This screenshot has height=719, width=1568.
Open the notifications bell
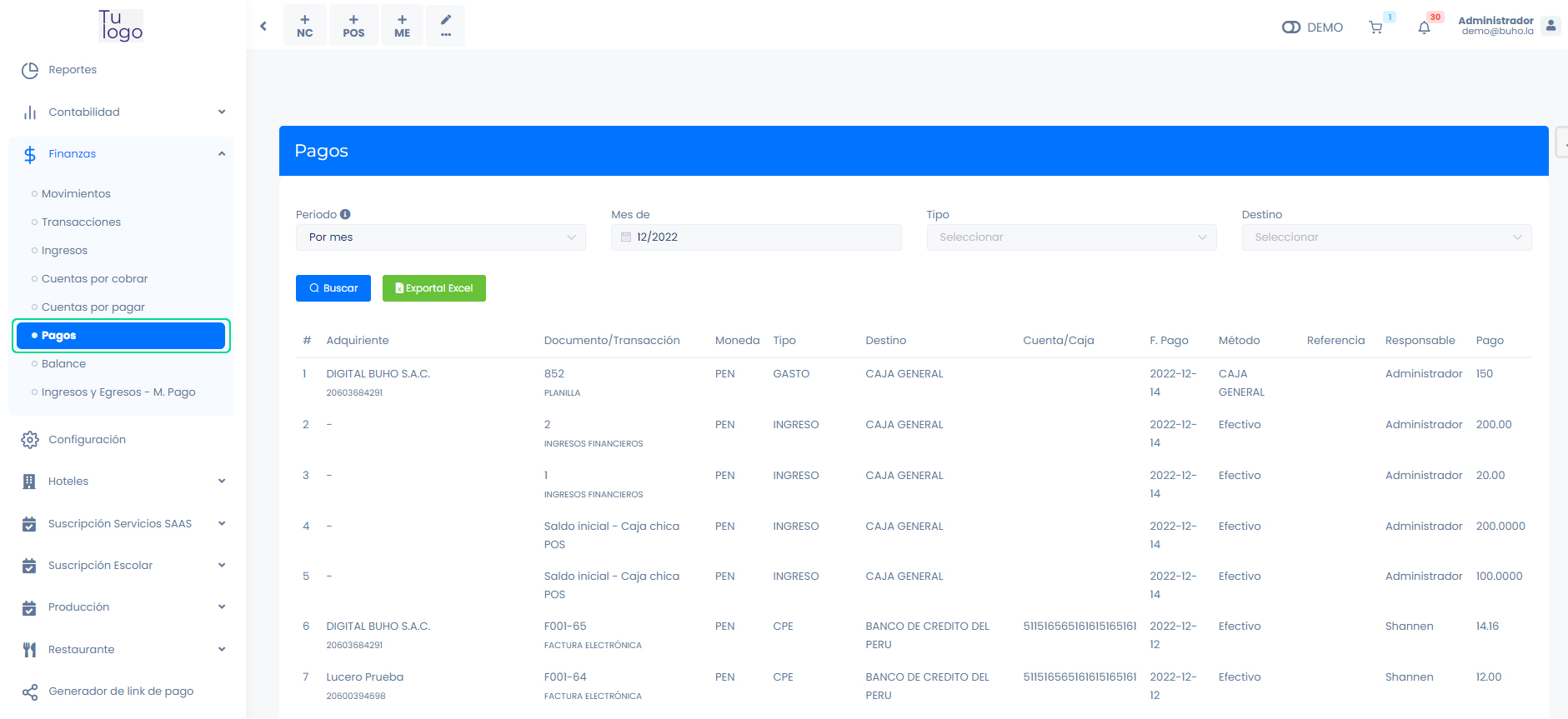pos(1424,27)
